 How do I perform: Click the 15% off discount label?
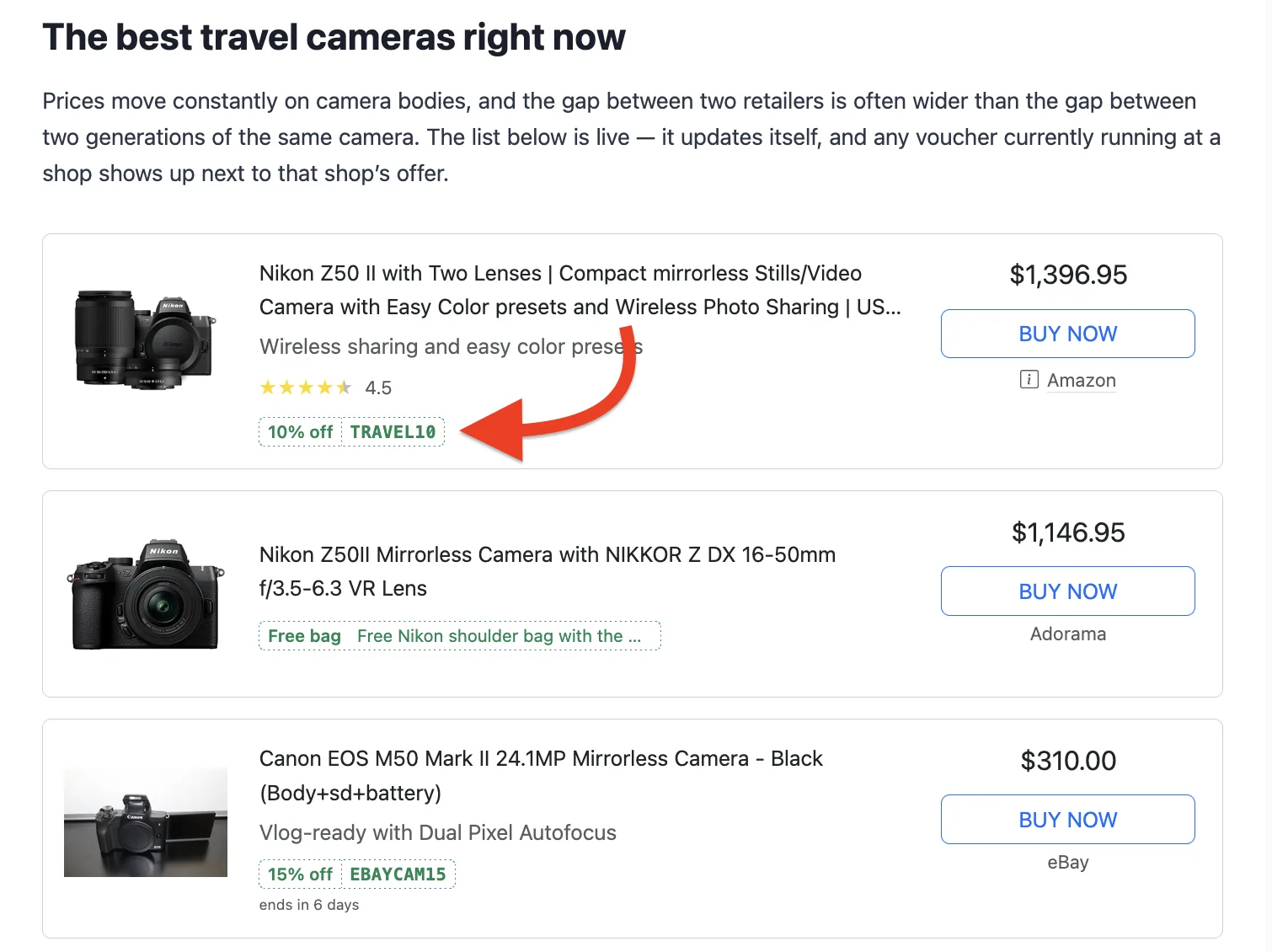300,874
